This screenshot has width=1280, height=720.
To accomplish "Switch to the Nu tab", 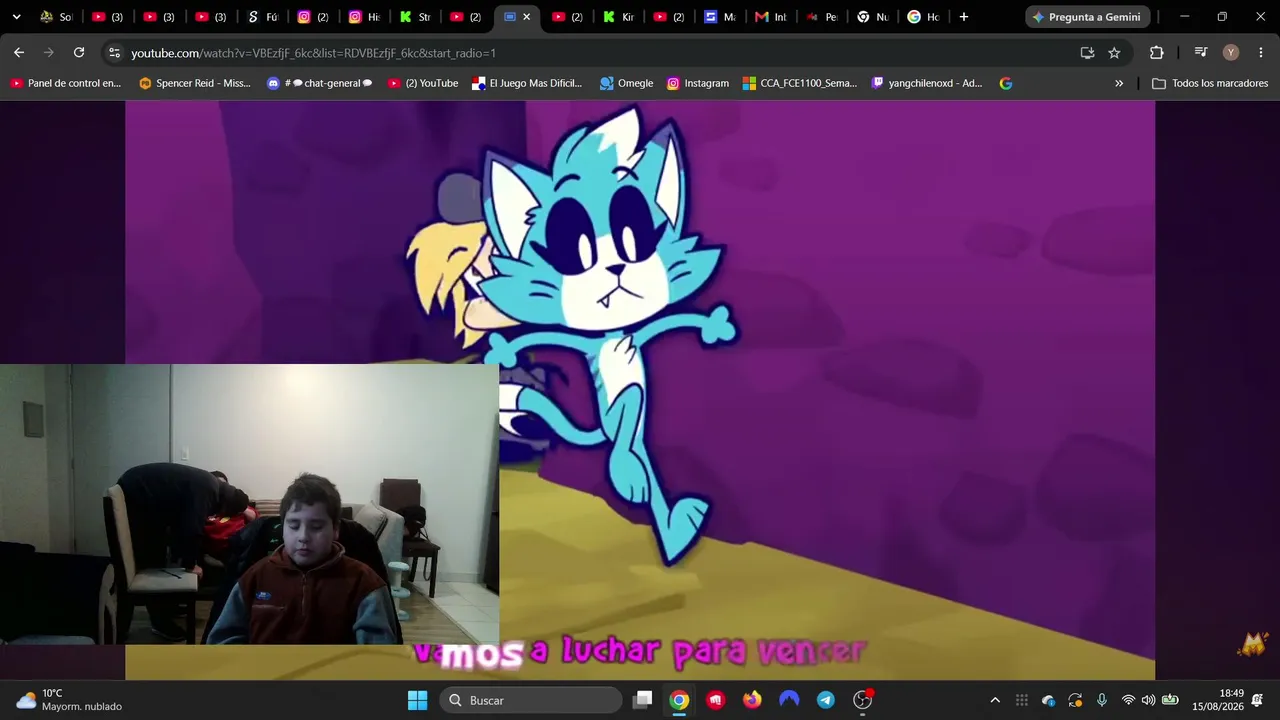I will click(873, 17).
